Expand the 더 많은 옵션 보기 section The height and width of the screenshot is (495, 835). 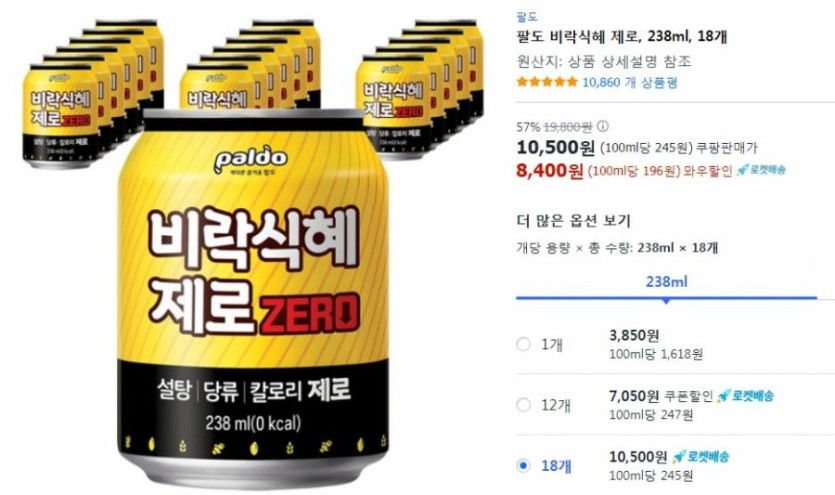point(574,220)
